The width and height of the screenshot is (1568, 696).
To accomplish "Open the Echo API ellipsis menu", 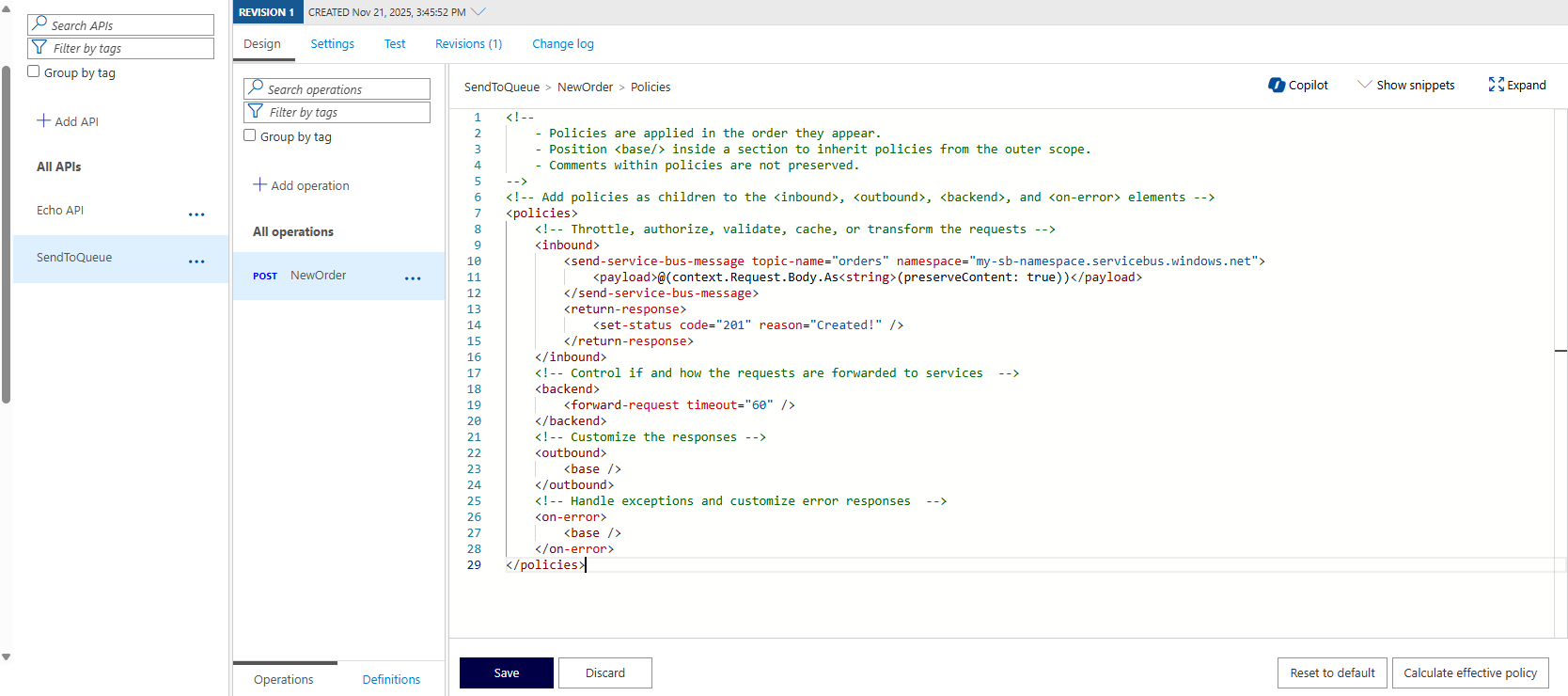I will 196,214.
